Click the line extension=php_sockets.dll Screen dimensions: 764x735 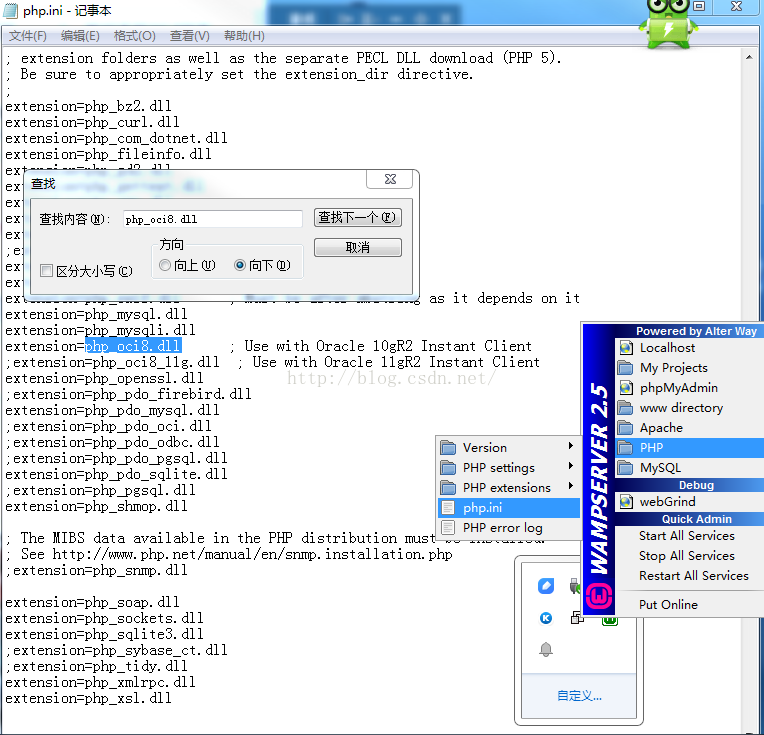[104, 618]
